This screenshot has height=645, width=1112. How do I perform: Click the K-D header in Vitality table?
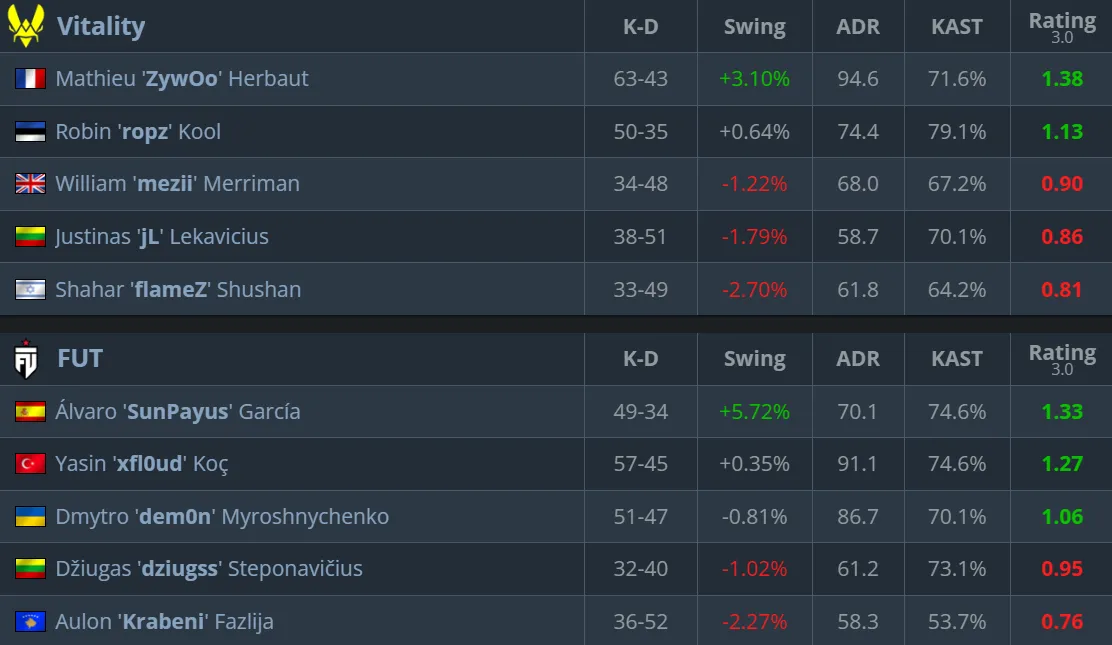click(x=640, y=27)
